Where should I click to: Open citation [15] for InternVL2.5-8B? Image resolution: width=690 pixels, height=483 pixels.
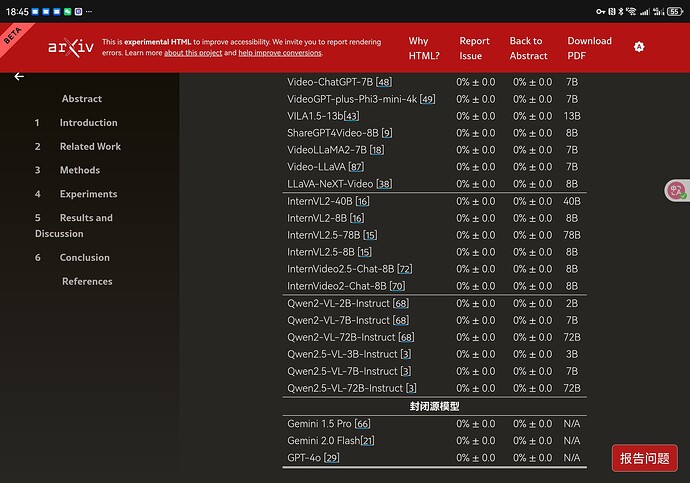[x=364, y=252]
